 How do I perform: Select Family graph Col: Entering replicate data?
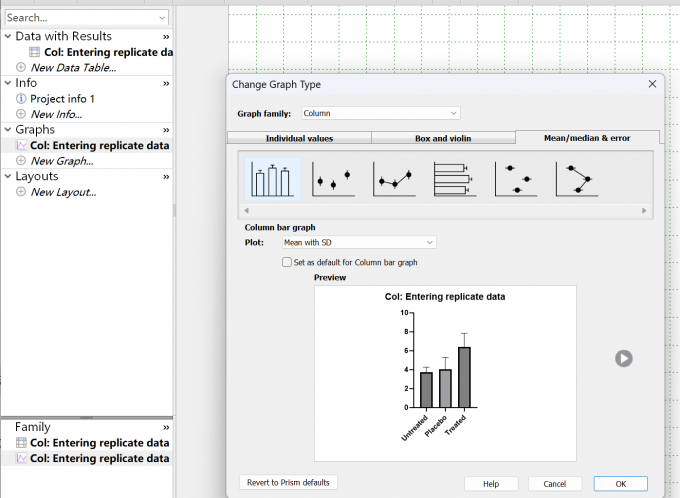point(99,459)
